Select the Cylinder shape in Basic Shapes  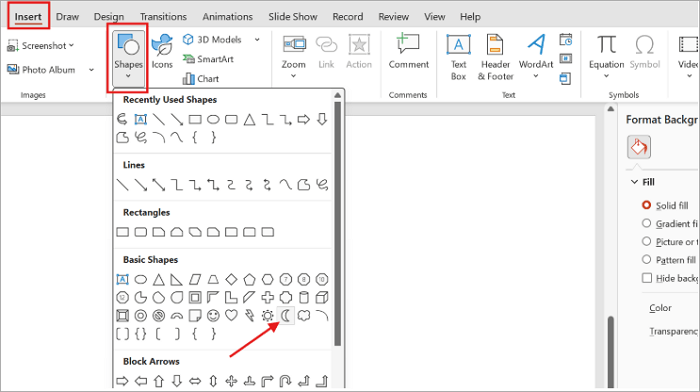(304, 297)
